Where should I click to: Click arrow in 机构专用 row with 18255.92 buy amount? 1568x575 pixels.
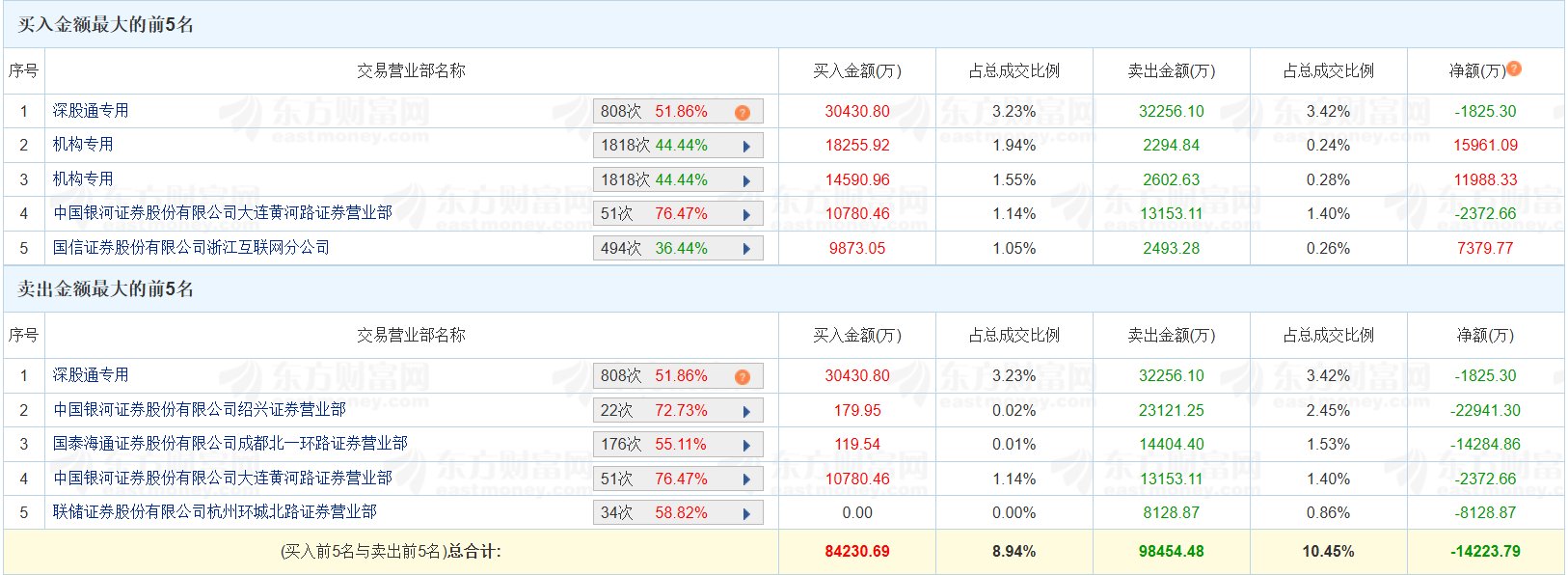pos(746,147)
